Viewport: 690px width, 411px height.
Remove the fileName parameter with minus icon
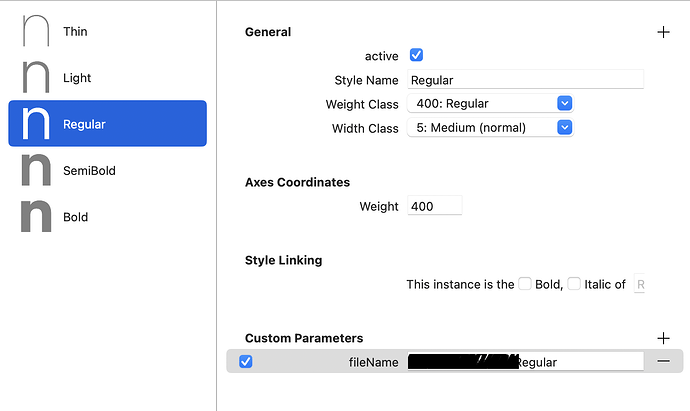663,362
